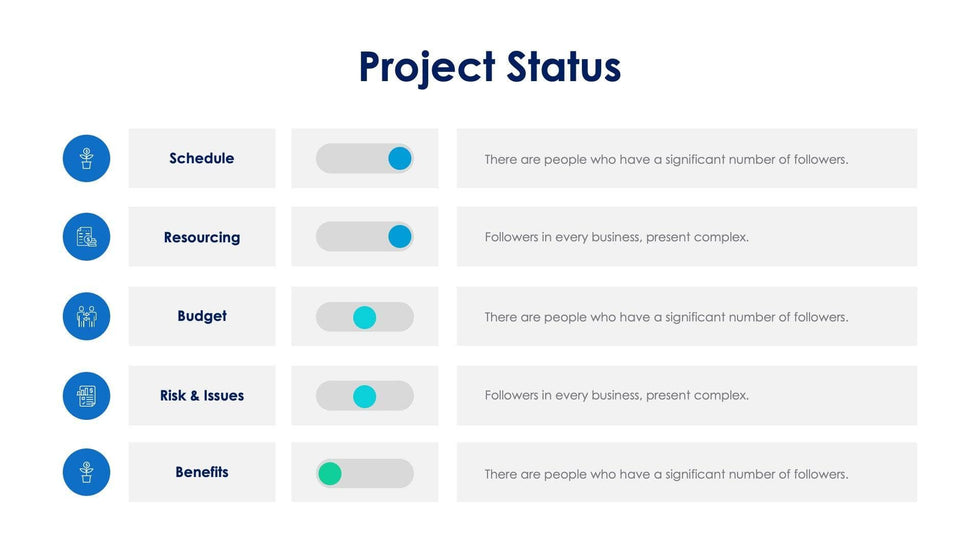Switch off the Resourcing toggle
The height and width of the screenshot is (551, 980).
click(365, 237)
